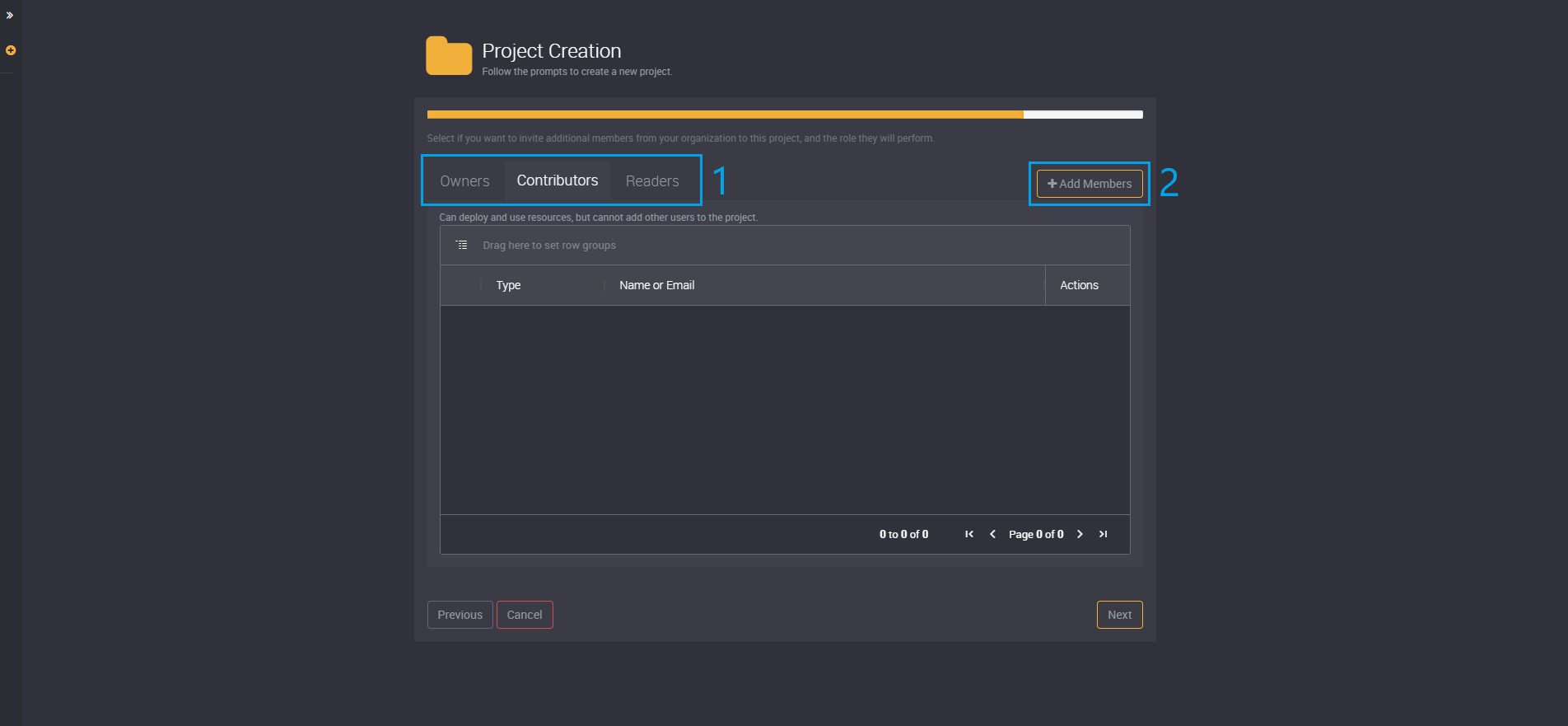The image size is (1568, 726).
Task: Cancel the project creation
Action: (525, 615)
